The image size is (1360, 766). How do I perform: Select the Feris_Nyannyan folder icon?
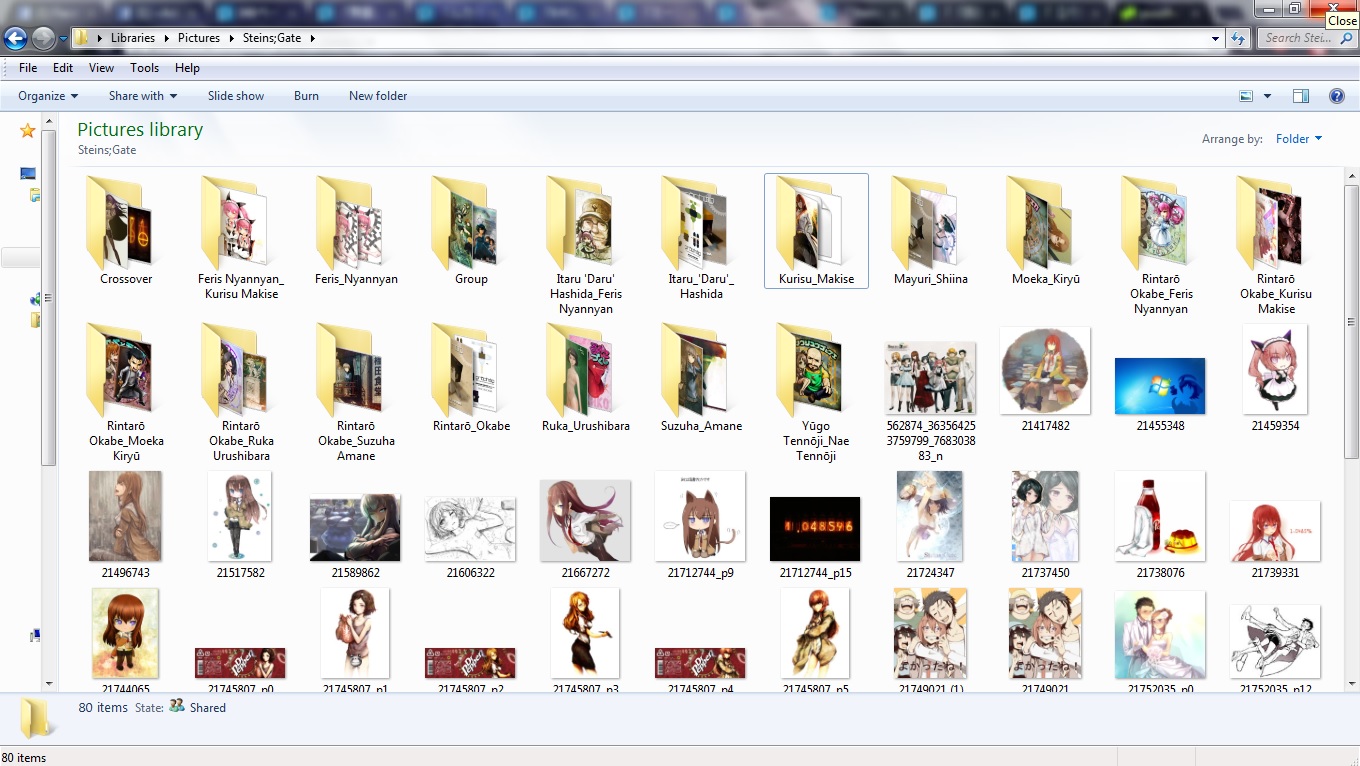349,222
